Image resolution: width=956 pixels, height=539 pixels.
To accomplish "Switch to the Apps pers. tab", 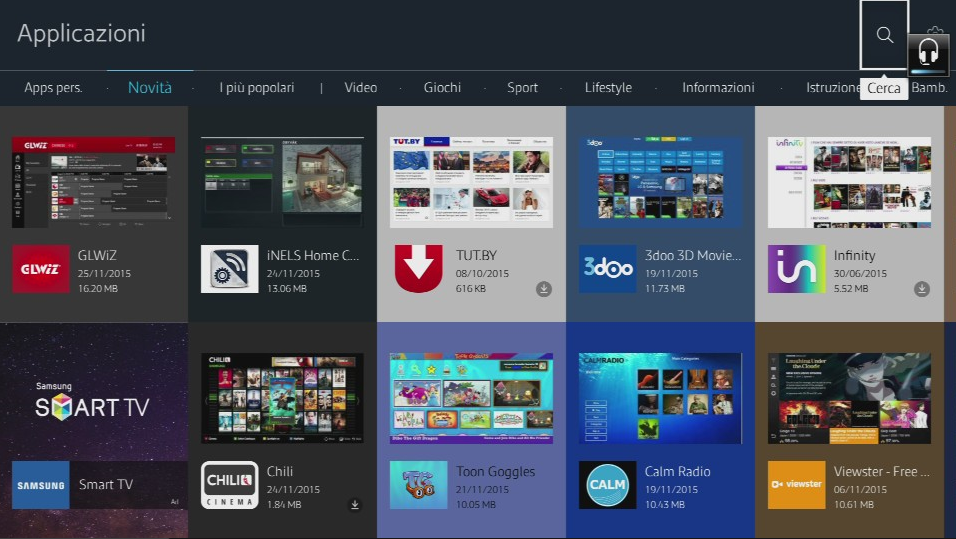I will 53,88.
